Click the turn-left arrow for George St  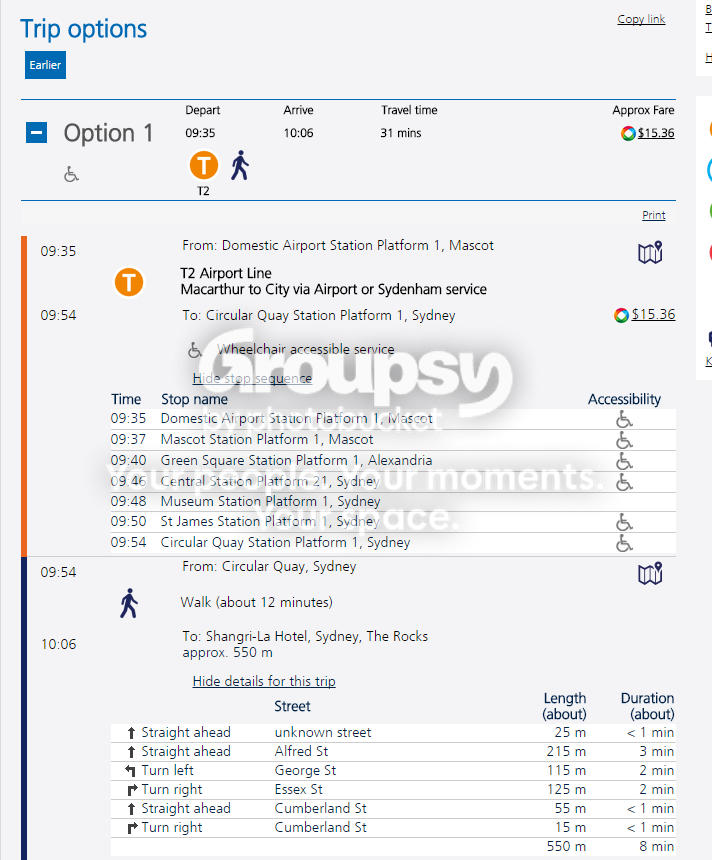[x=131, y=771]
